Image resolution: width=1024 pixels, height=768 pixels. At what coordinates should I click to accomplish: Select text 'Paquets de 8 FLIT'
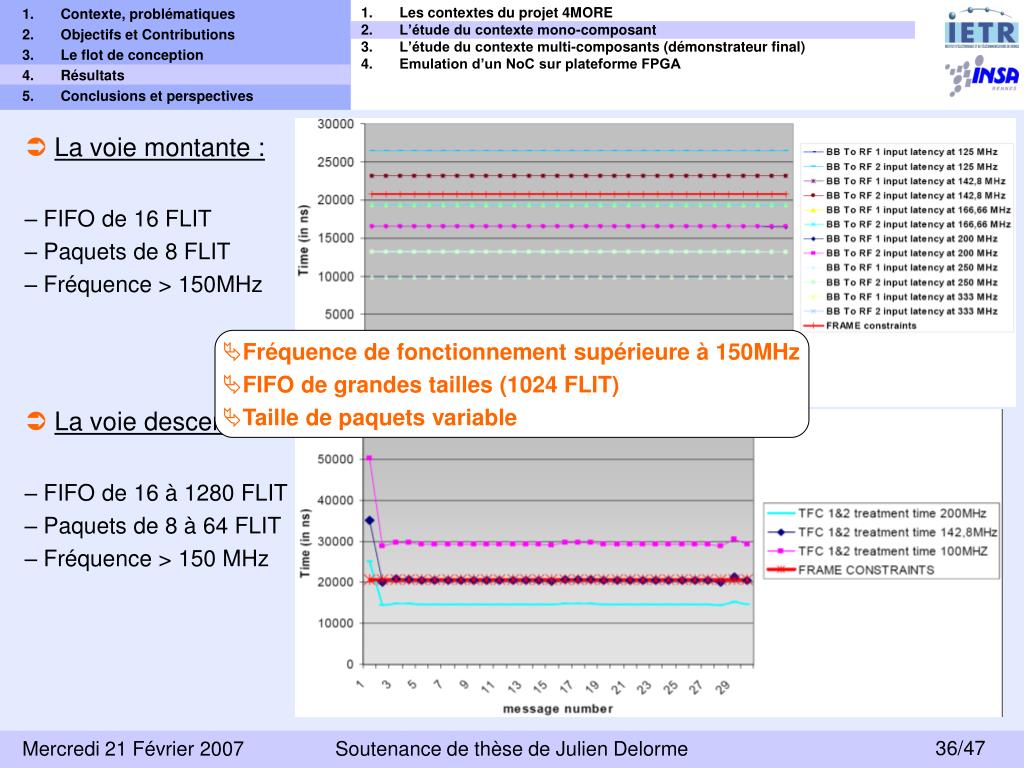coord(136,251)
